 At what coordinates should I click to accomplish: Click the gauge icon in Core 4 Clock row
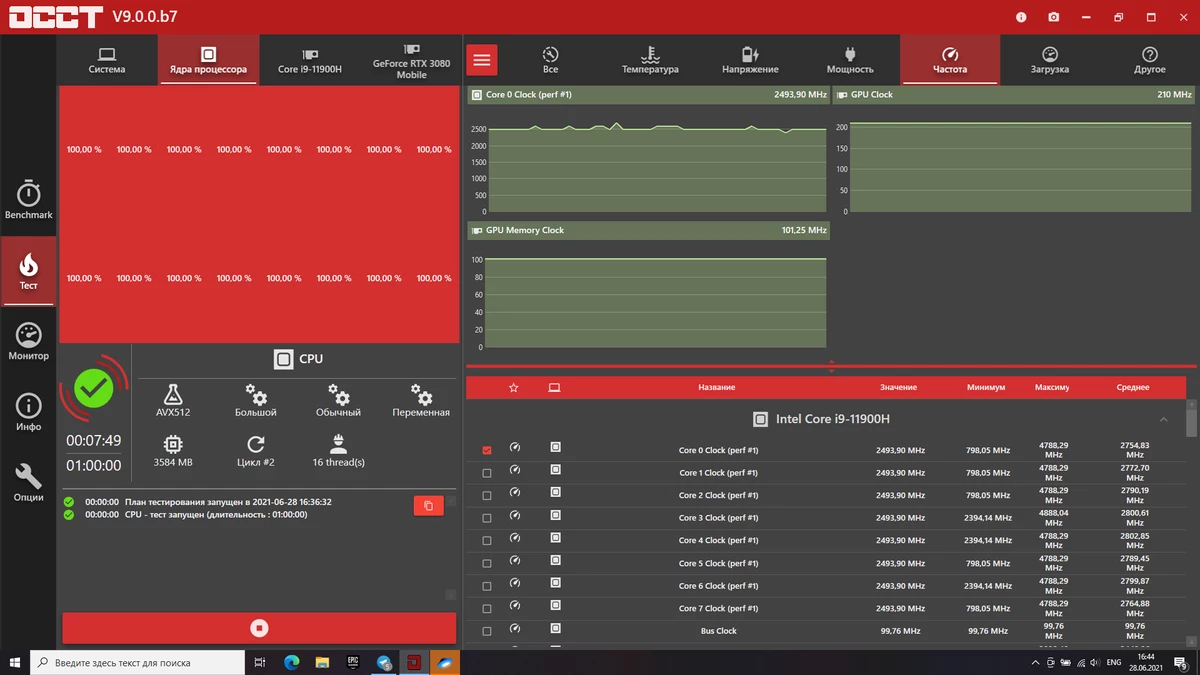515,538
